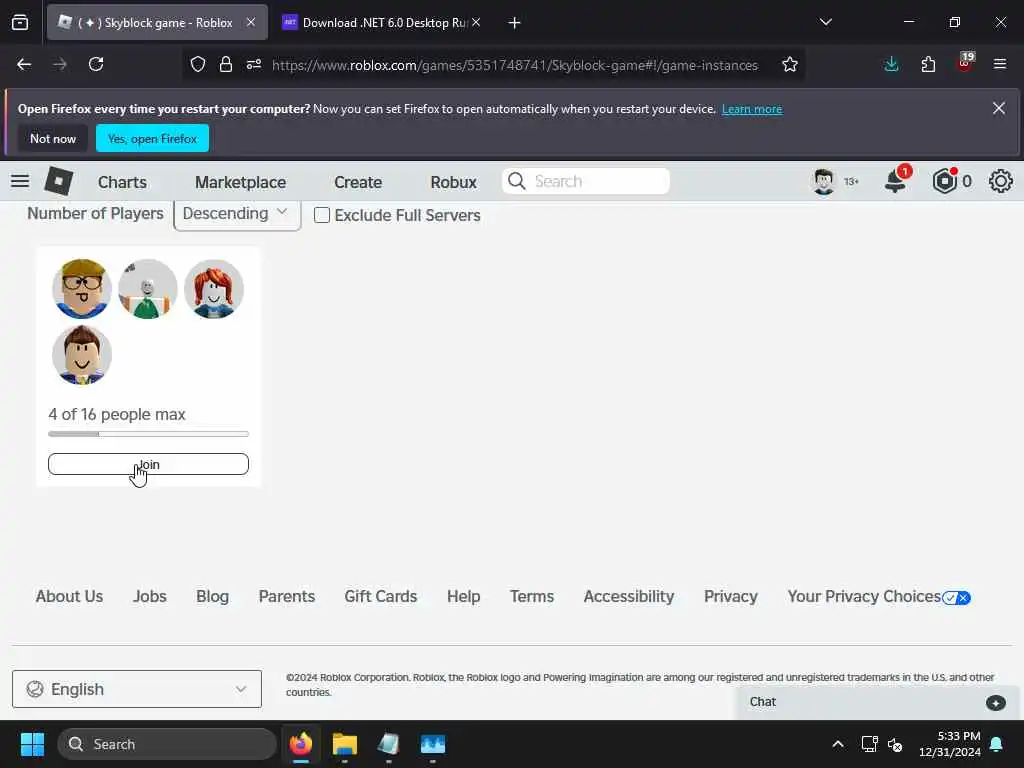The height and width of the screenshot is (768, 1024).
Task: Click the site security padlock icon
Action: pyautogui.click(x=226, y=64)
